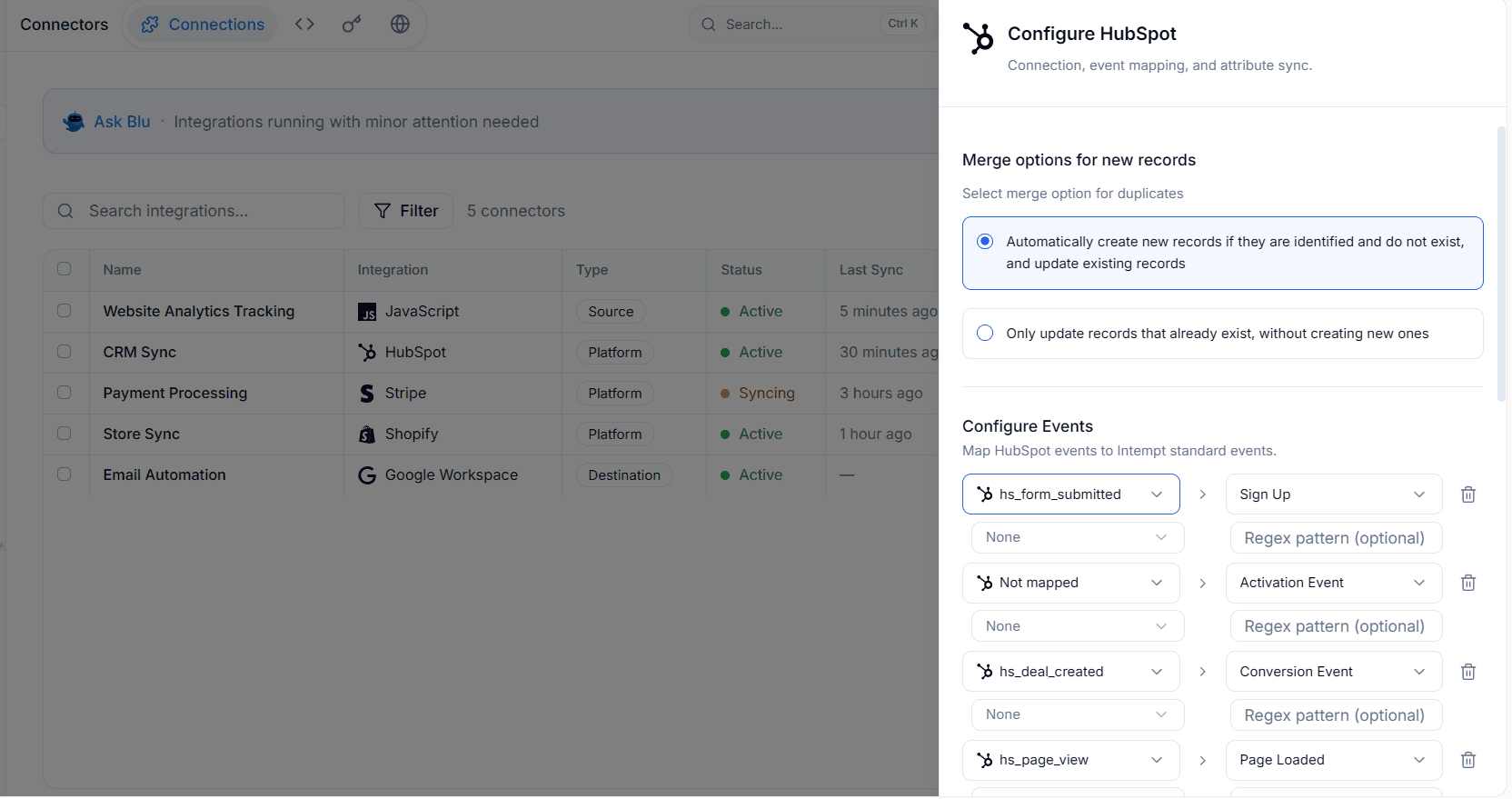
Task: Click Regex pattern field below Activation Event
Action: (x=1336, y=626)
